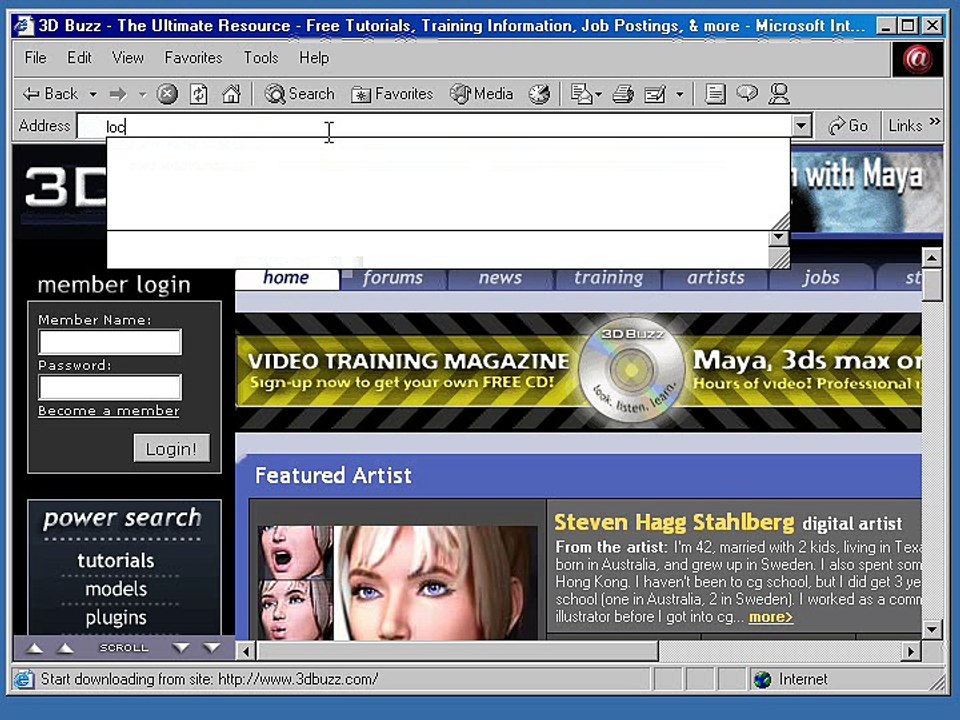
Task: Click the autocomplete list down scroll arrow
Action: [779, 237]
